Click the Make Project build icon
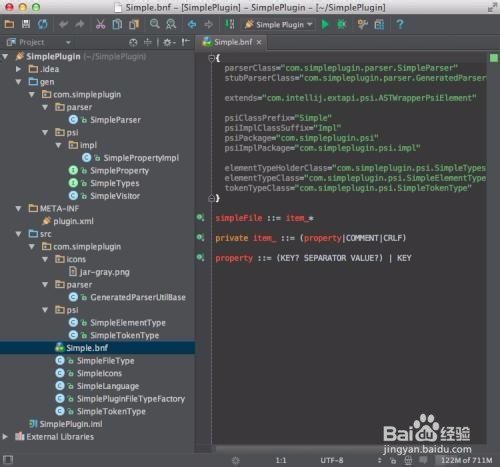Image resolution: width=500 pixels, height=467 pixels. 229,24
